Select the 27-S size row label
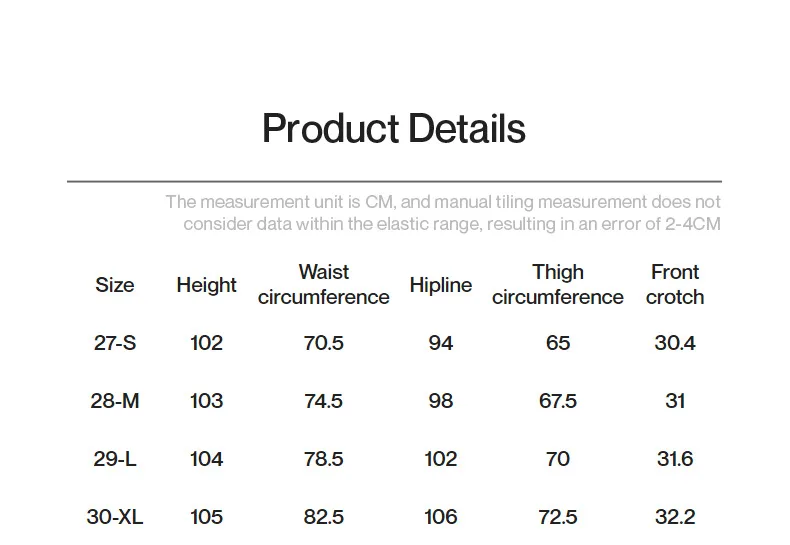The width and height of the screenshot is (790, 545). tap(115, 343)
